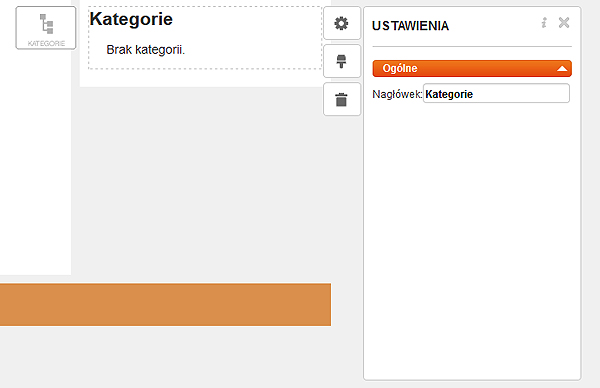Click the Nagłówek label
This screenshot has width=600, height=388.
(x=397, y=94)
